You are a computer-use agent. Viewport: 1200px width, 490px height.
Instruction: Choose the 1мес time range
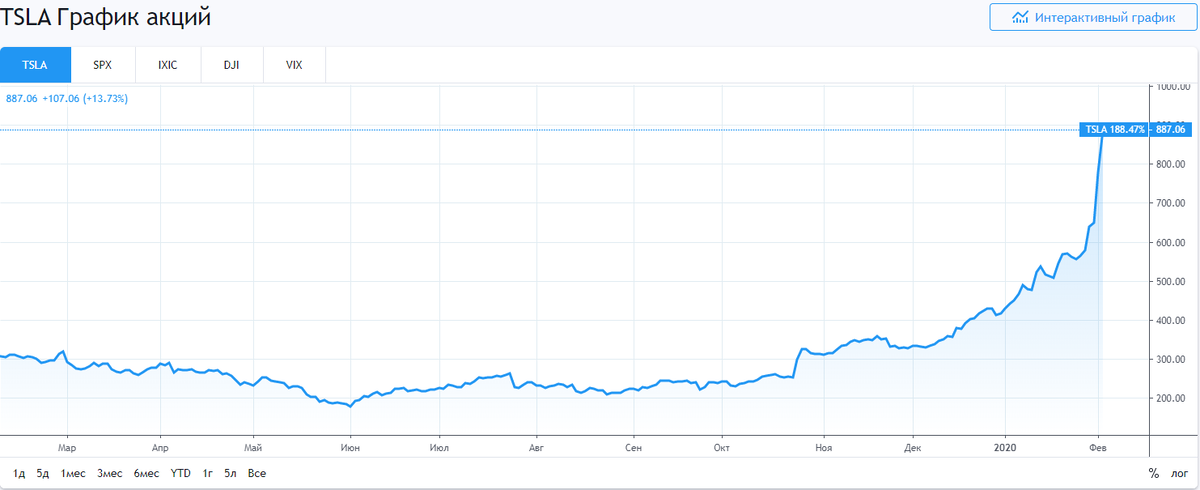click(x=73, y=473)
